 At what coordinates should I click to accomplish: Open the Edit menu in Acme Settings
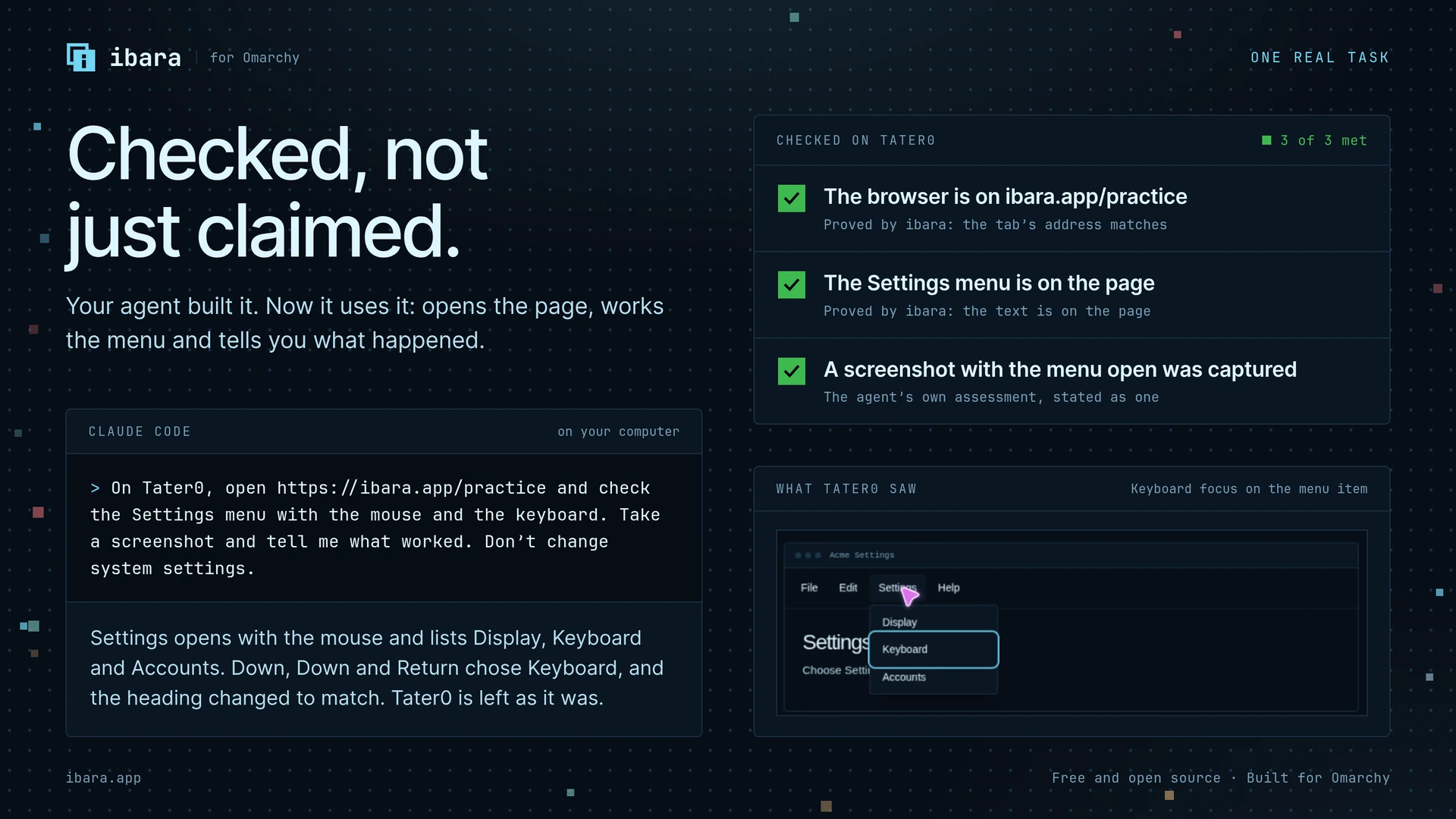[848, 588]
